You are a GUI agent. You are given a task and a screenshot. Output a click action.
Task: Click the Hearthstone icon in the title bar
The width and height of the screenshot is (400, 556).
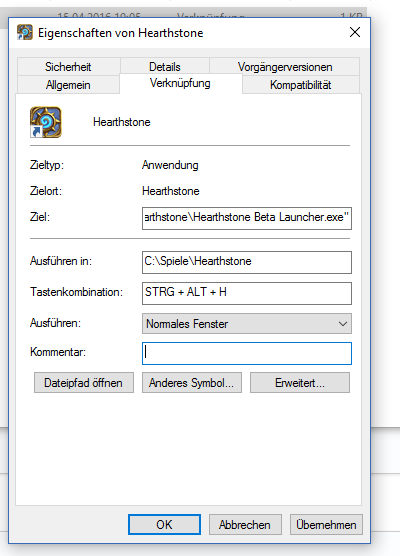pos(24,33)
